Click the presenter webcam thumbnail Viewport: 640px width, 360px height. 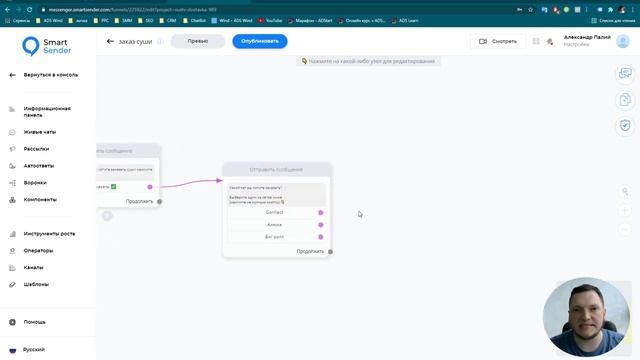586,317
